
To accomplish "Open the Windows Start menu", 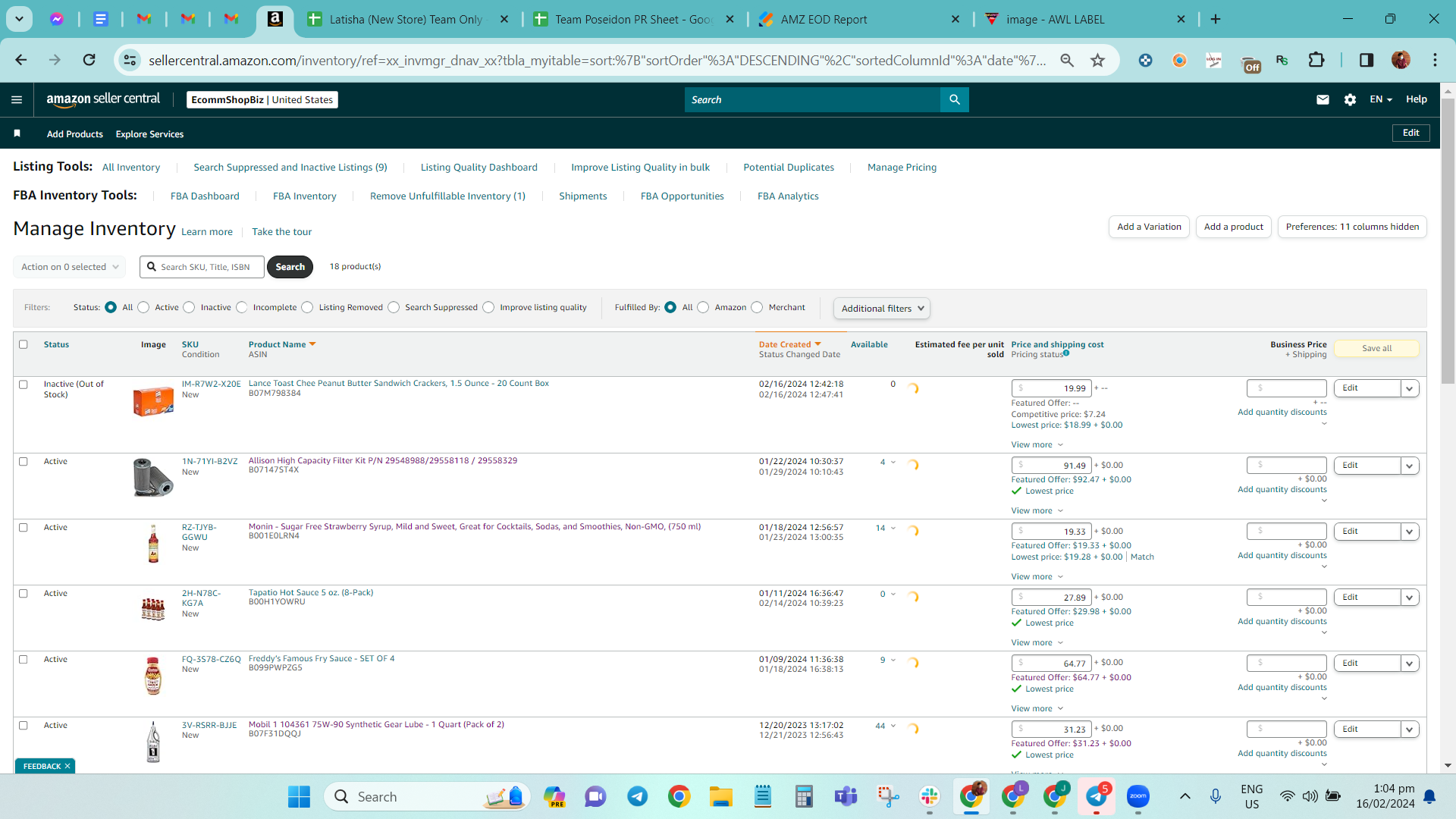I will pos(299,796).
